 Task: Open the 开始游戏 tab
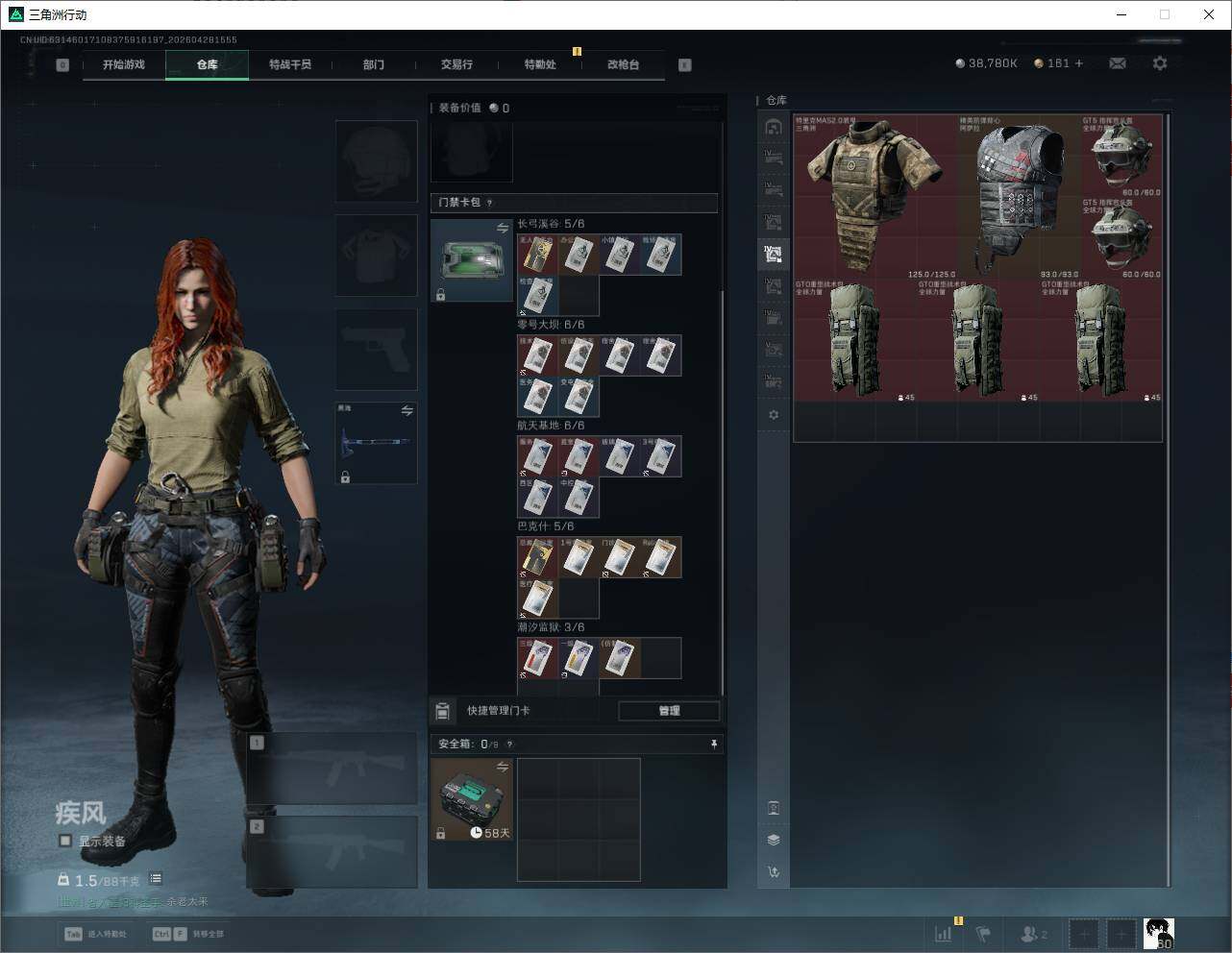coord(124,64)
